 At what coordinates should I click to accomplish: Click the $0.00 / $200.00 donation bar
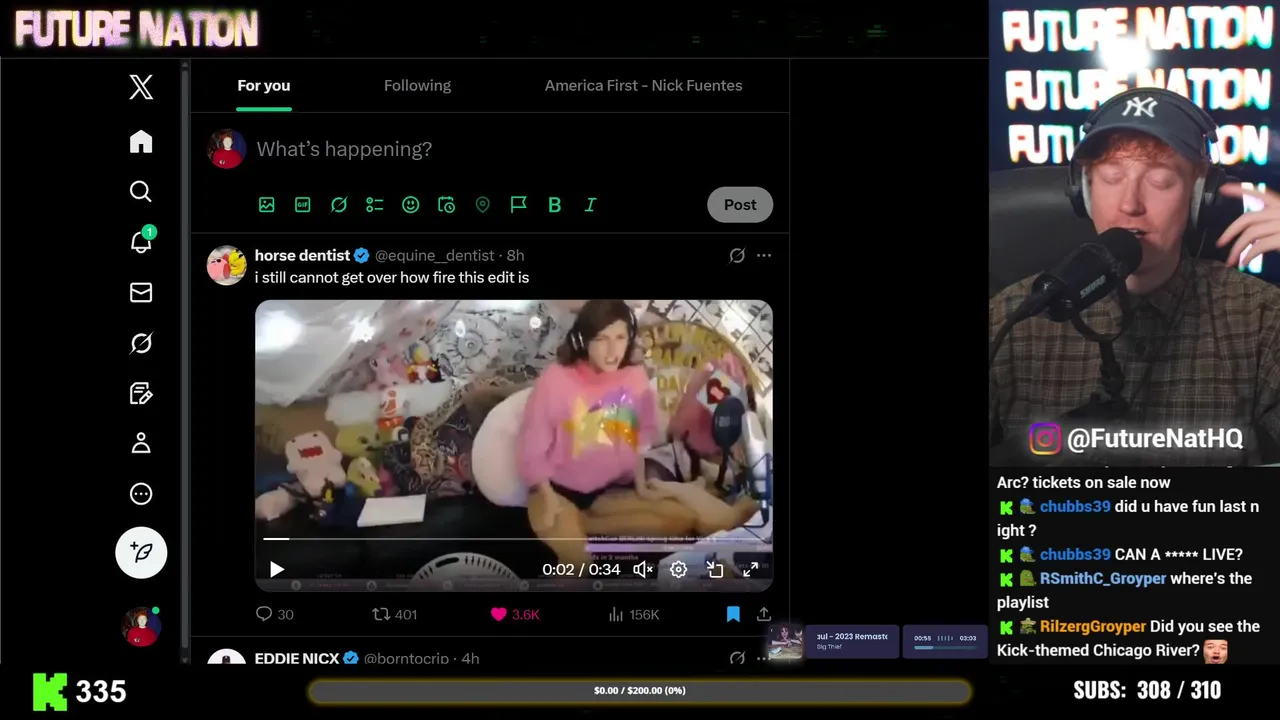[640, 690]
